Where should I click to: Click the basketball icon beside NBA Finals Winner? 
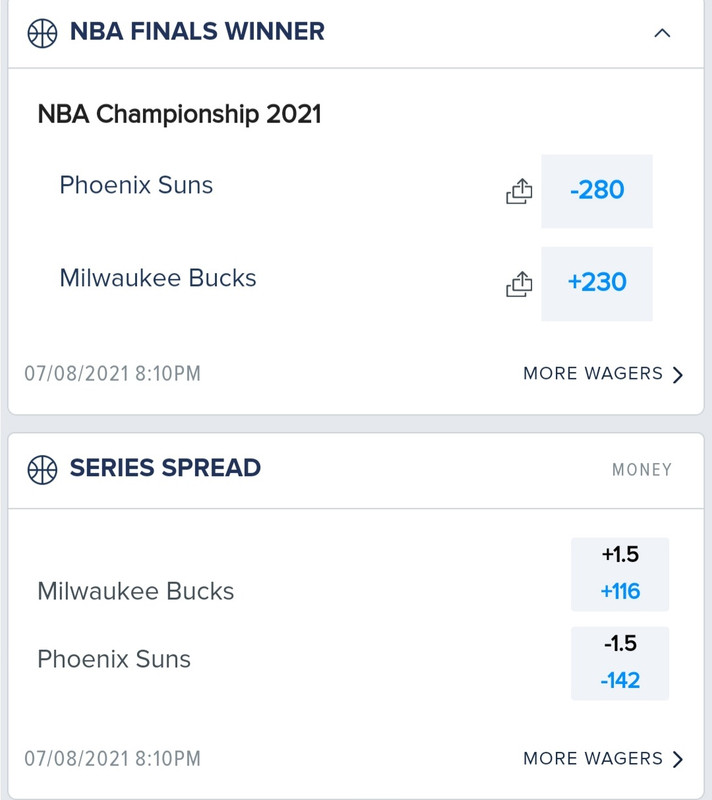coord(42,33)
